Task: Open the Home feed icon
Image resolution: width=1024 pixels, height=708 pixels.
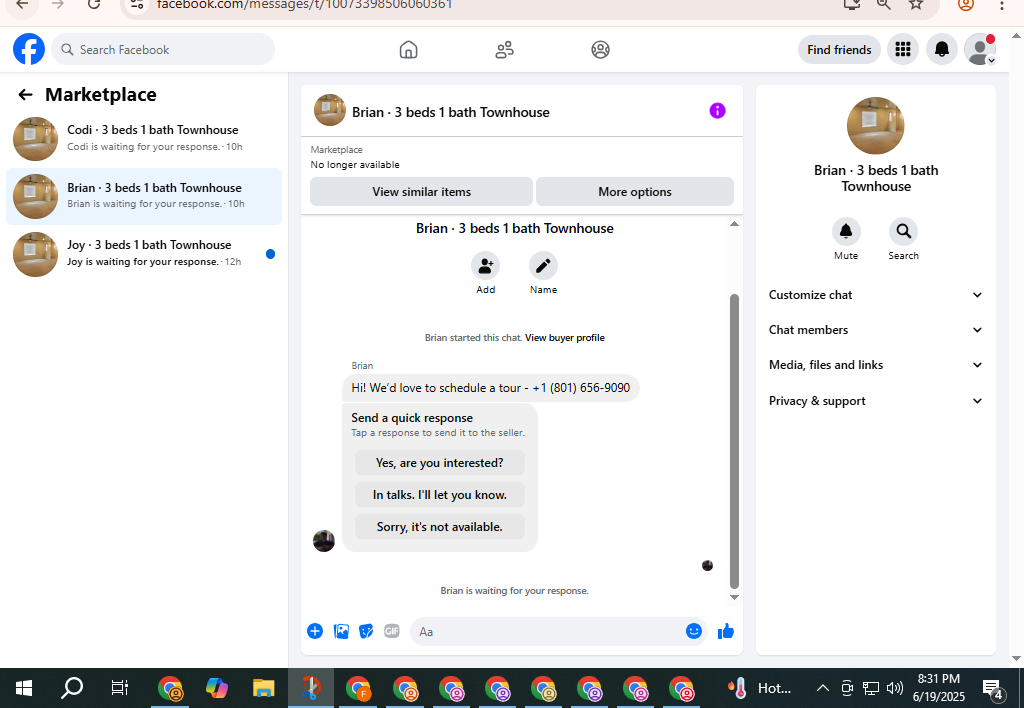Action: (408, 50)
